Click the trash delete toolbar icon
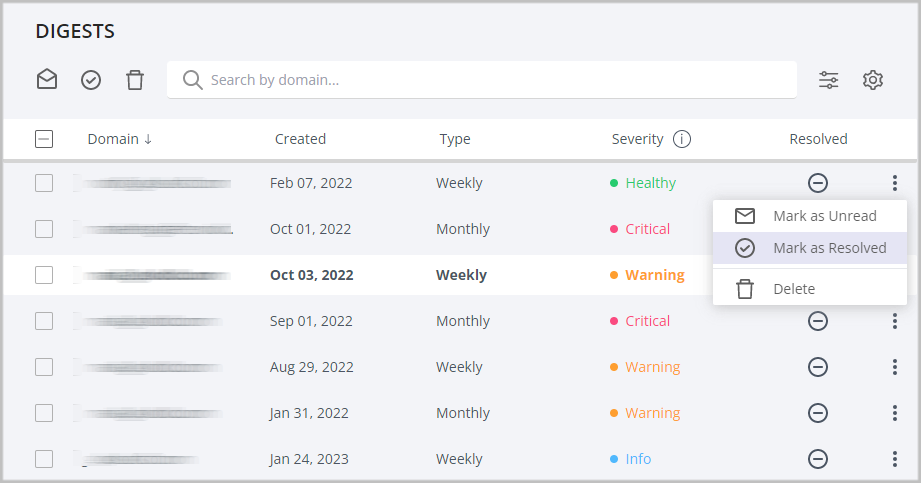The height and width of the screenshot is (483, 921). tap(135, 80)
